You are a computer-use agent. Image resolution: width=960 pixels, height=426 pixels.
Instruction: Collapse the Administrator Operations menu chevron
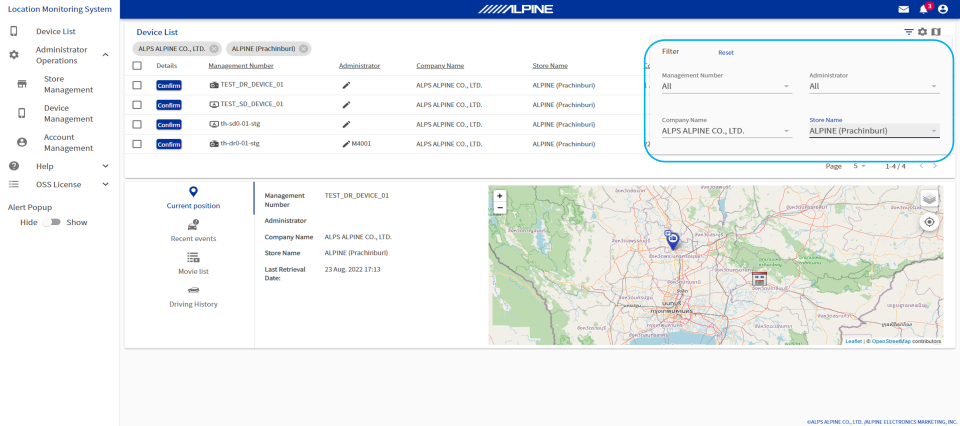point(105,55)
